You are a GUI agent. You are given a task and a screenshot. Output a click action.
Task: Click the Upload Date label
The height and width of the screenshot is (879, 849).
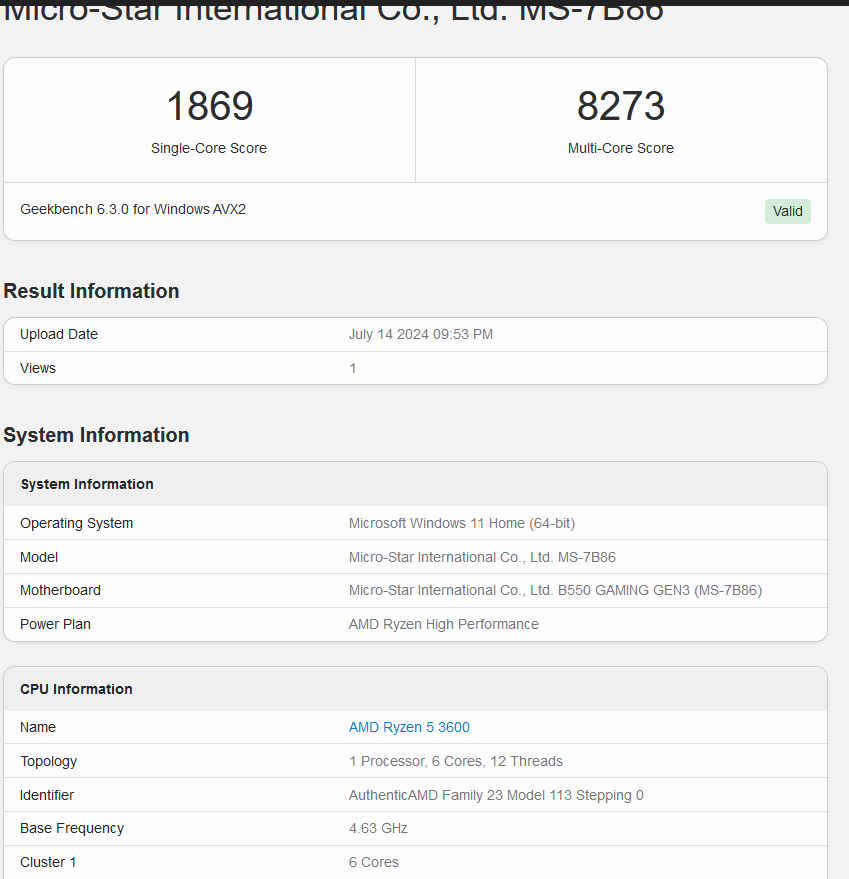tap(59, 334)
